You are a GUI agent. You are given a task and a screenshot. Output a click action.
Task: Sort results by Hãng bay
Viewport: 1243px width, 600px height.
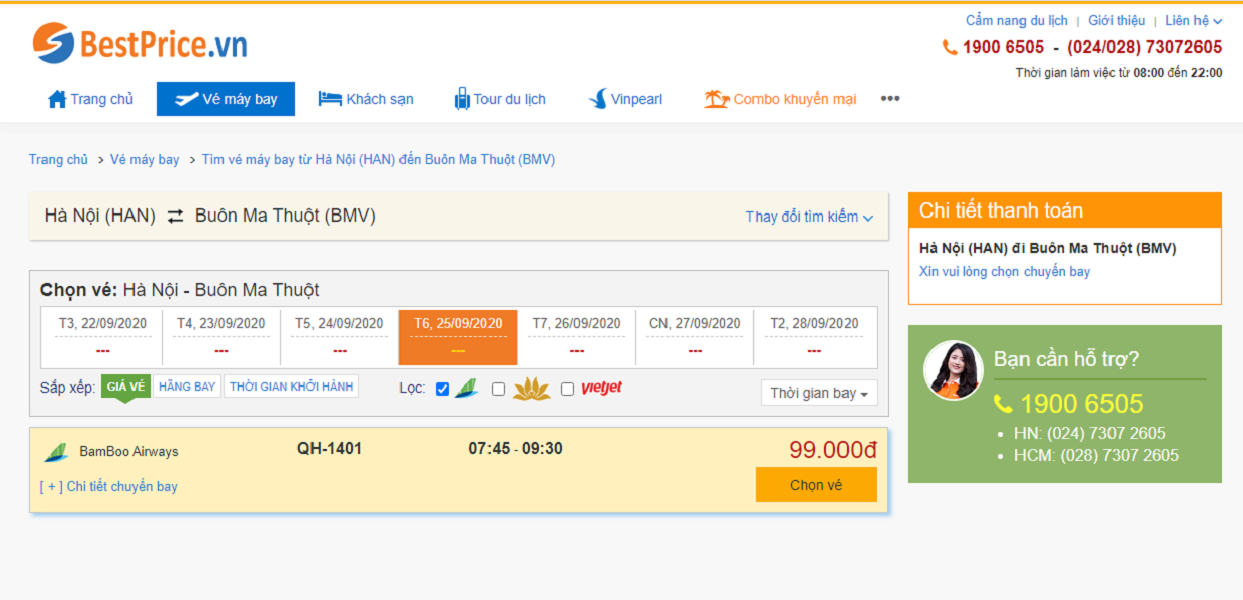(x=187, y=387)
